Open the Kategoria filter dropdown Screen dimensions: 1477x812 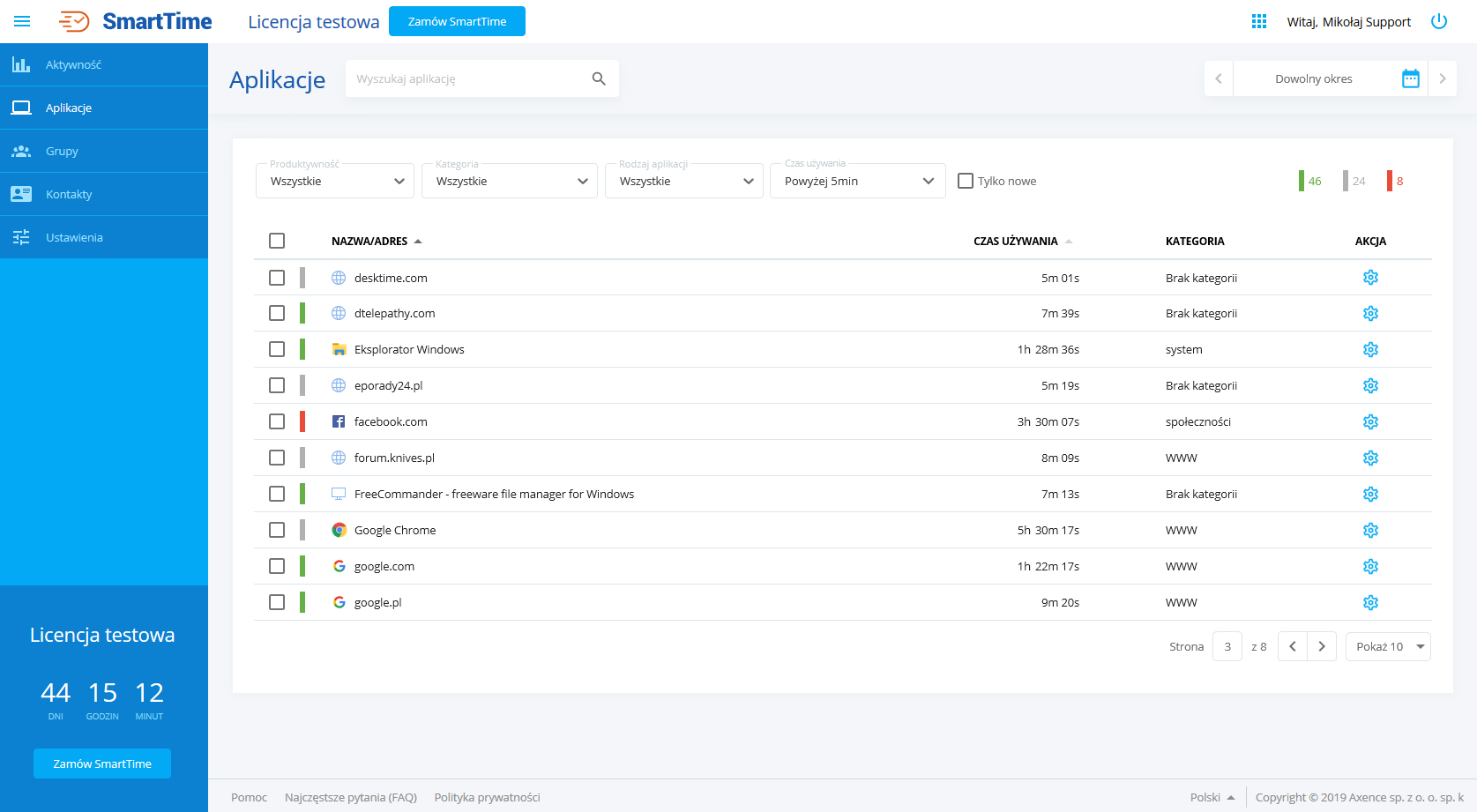(509, 180)
